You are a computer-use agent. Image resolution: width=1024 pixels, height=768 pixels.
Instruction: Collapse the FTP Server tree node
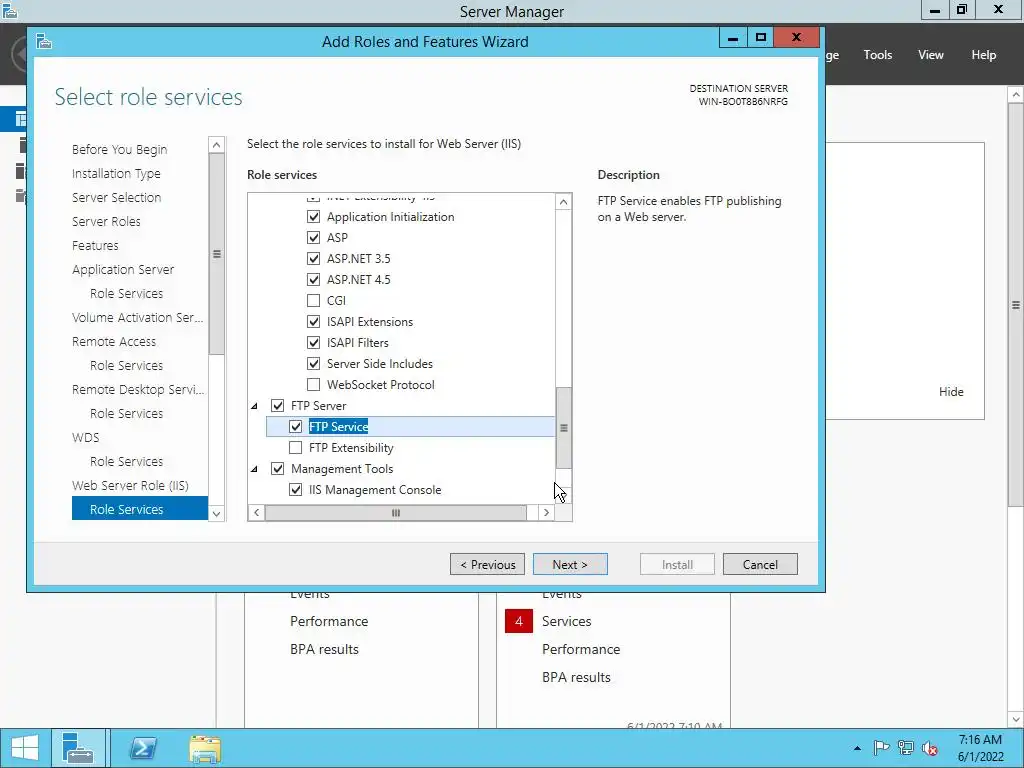(x=255, y=406)
